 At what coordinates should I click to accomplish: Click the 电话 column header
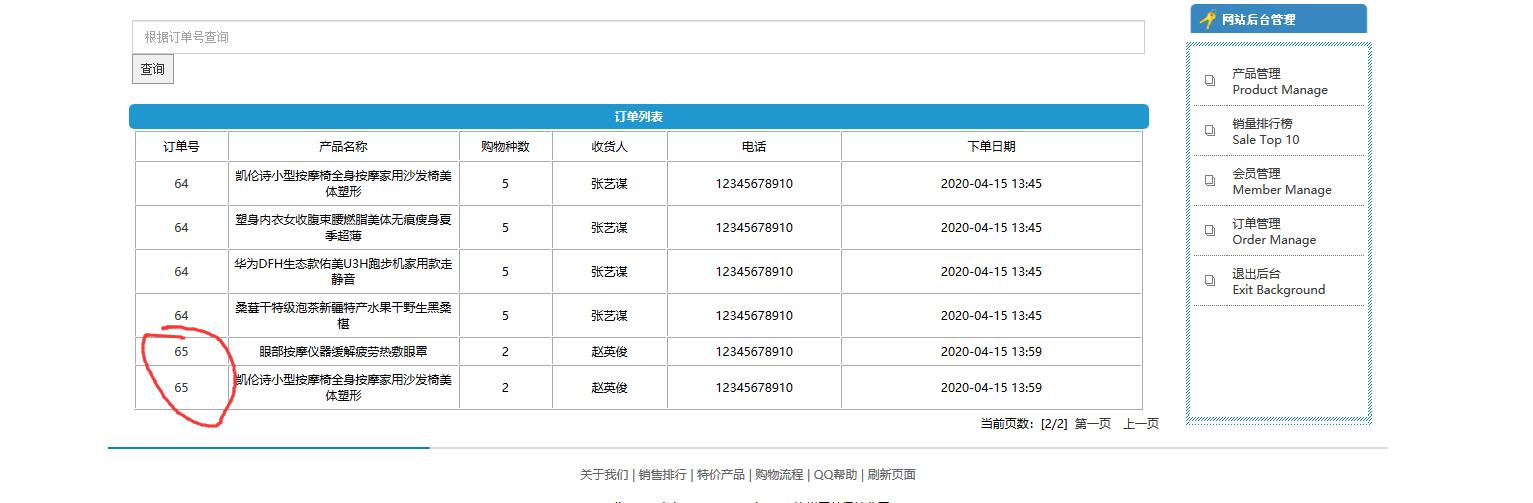(754, 146)
